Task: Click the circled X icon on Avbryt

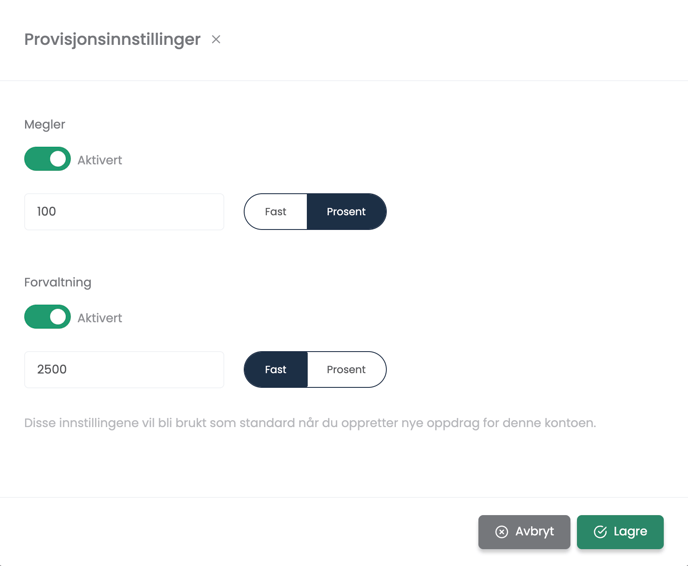Action: (x=502, y=532)
